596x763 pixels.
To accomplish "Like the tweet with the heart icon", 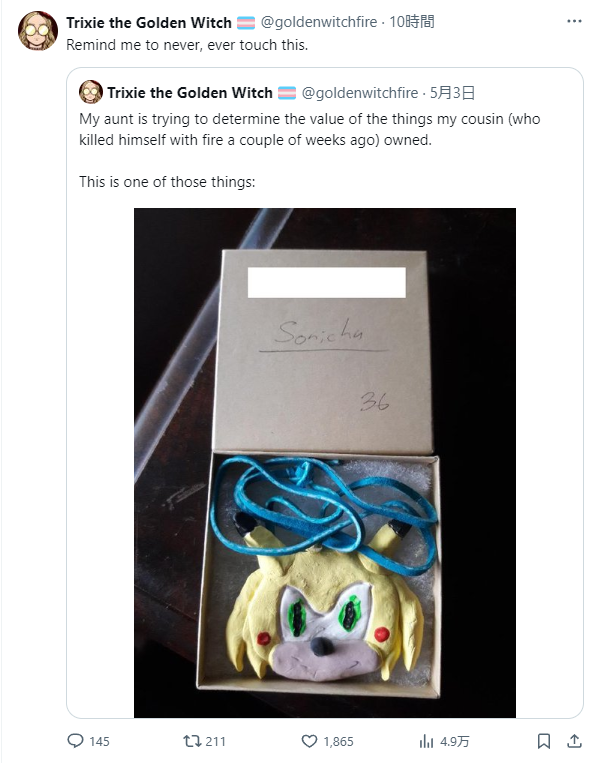I will click(x=309, y=741).
